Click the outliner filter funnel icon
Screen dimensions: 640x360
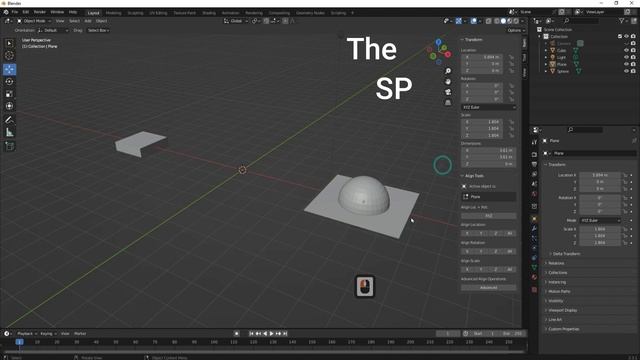[622, 21]
